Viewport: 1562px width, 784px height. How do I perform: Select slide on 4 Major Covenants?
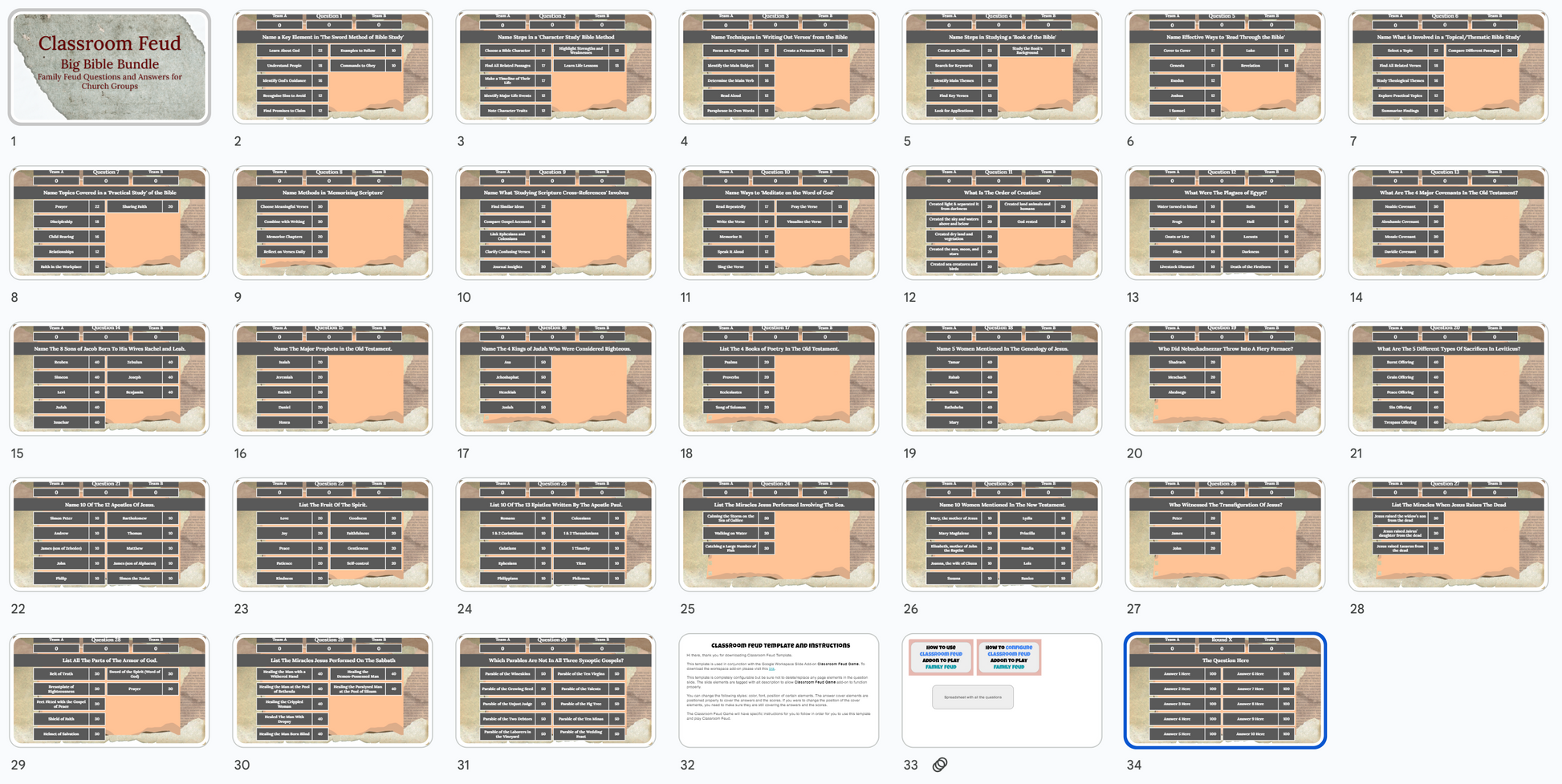coord(1448,223)
